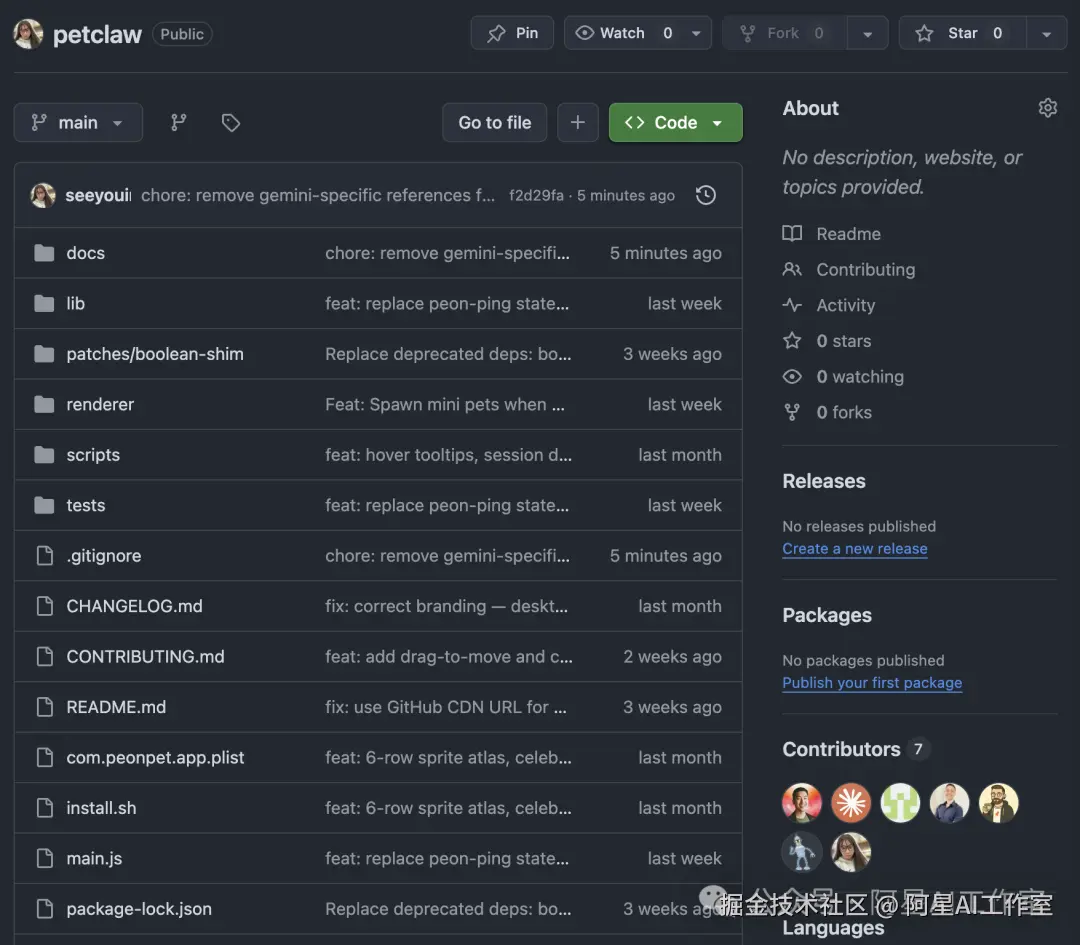
Task: Open 'feat: add drag-to-move' commit message
Action: (448, 656)
